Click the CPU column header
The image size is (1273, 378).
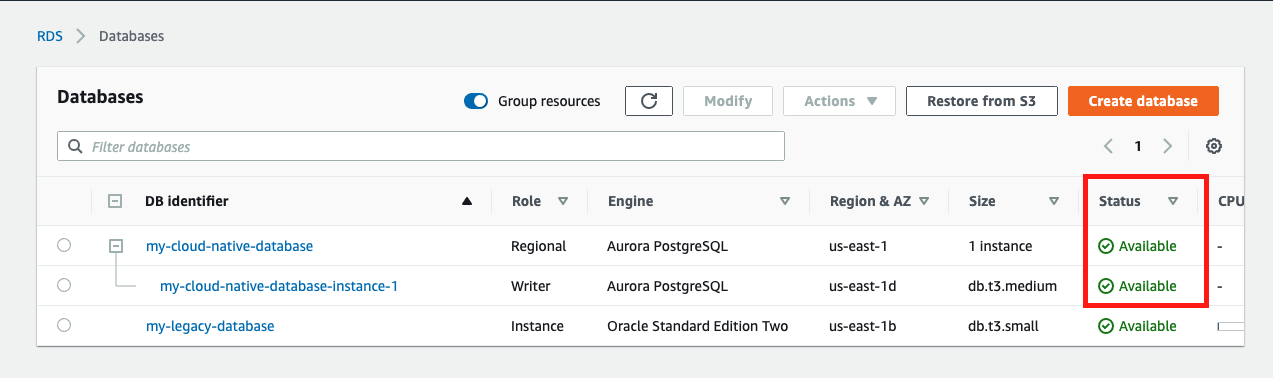1231,201
